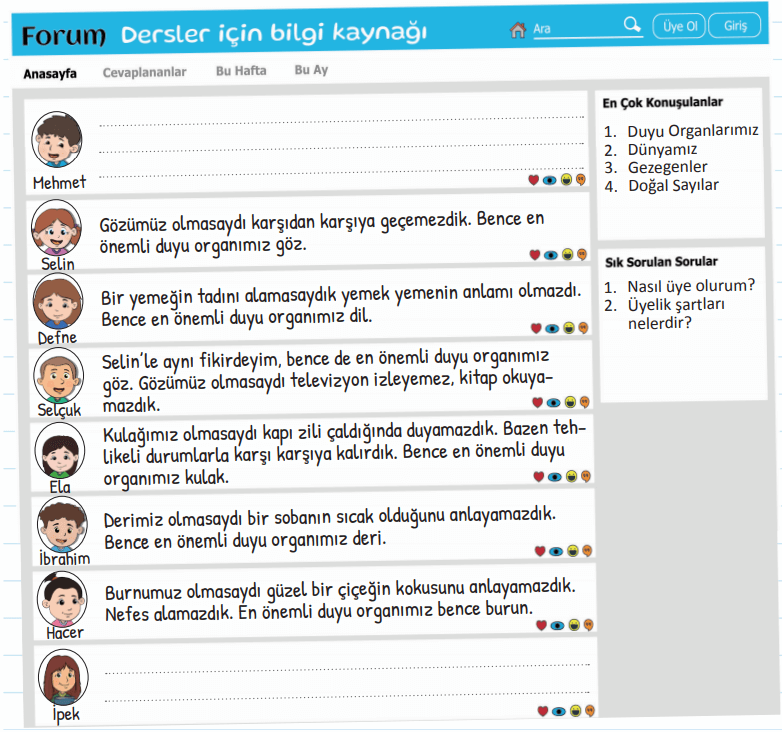Click the Forum logo title
Image resolution: width=782 pixels, height=732 pixels.
click(x=63, y=36)
